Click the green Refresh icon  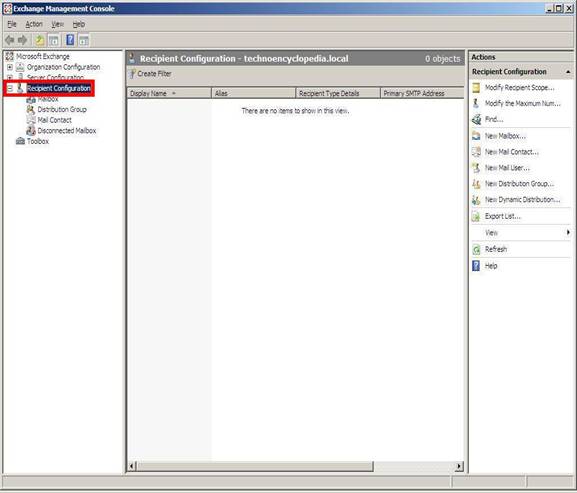[476, 249]
